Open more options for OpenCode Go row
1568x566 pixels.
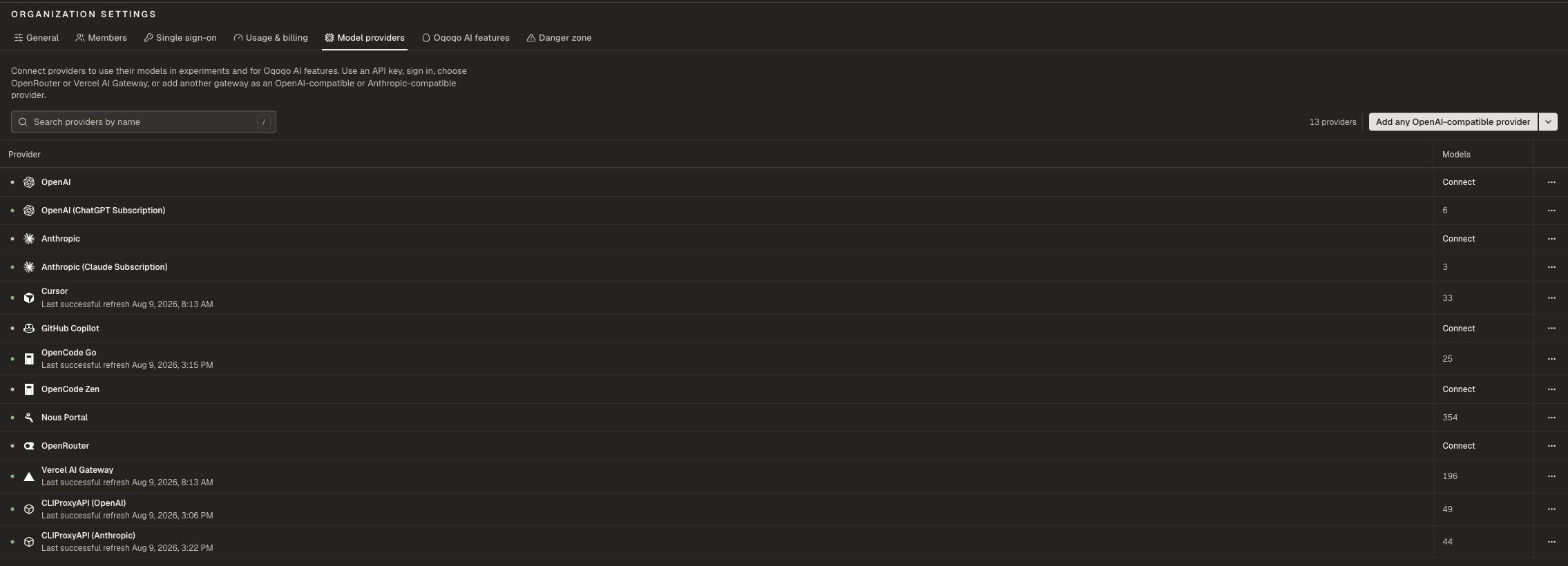coord(1551,359)
